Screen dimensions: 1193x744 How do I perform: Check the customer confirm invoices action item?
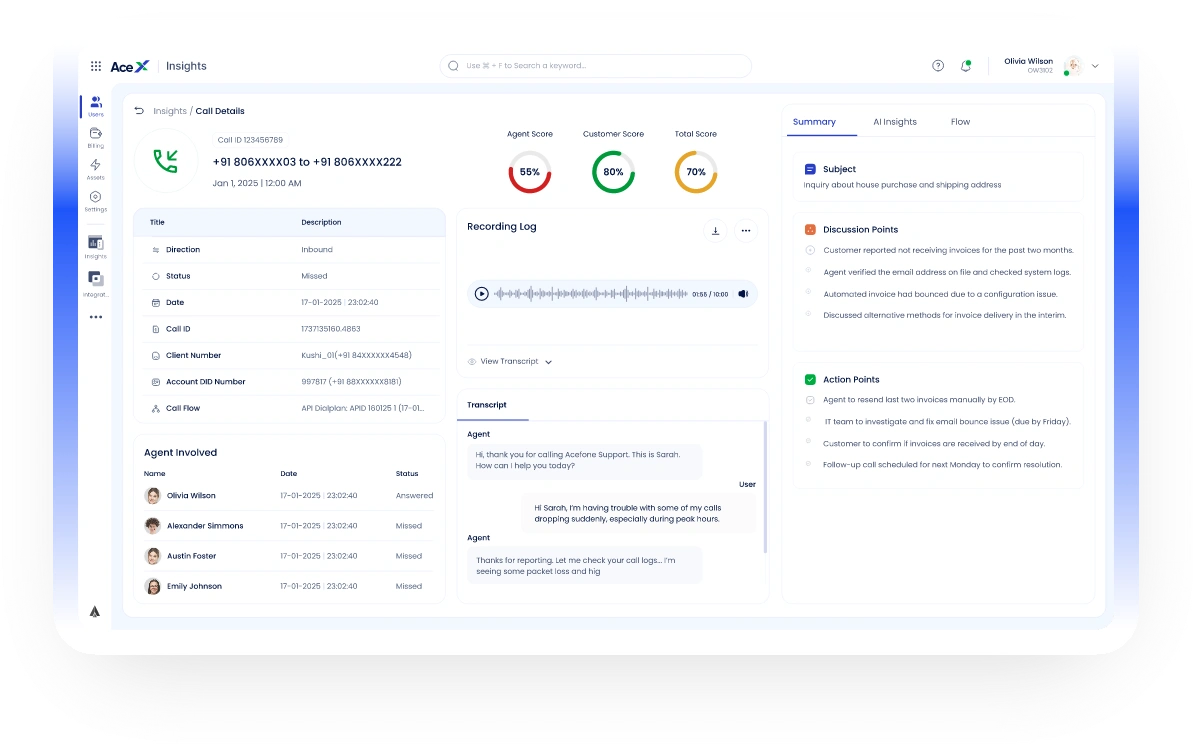809,442
